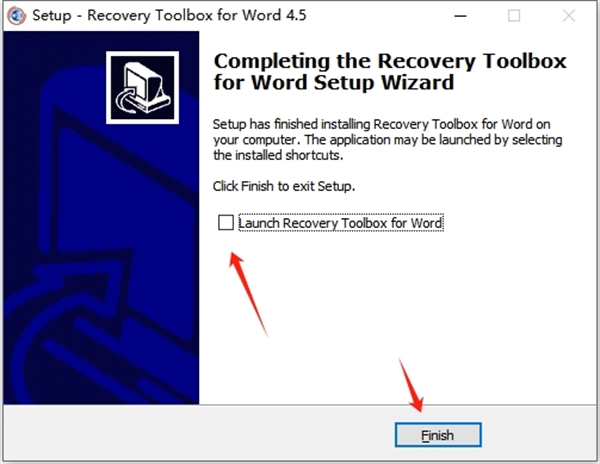Click the "Launch Recovery Toolbox for Word" label
This screenshot has height=464, width=600.
tap(341, 223)
